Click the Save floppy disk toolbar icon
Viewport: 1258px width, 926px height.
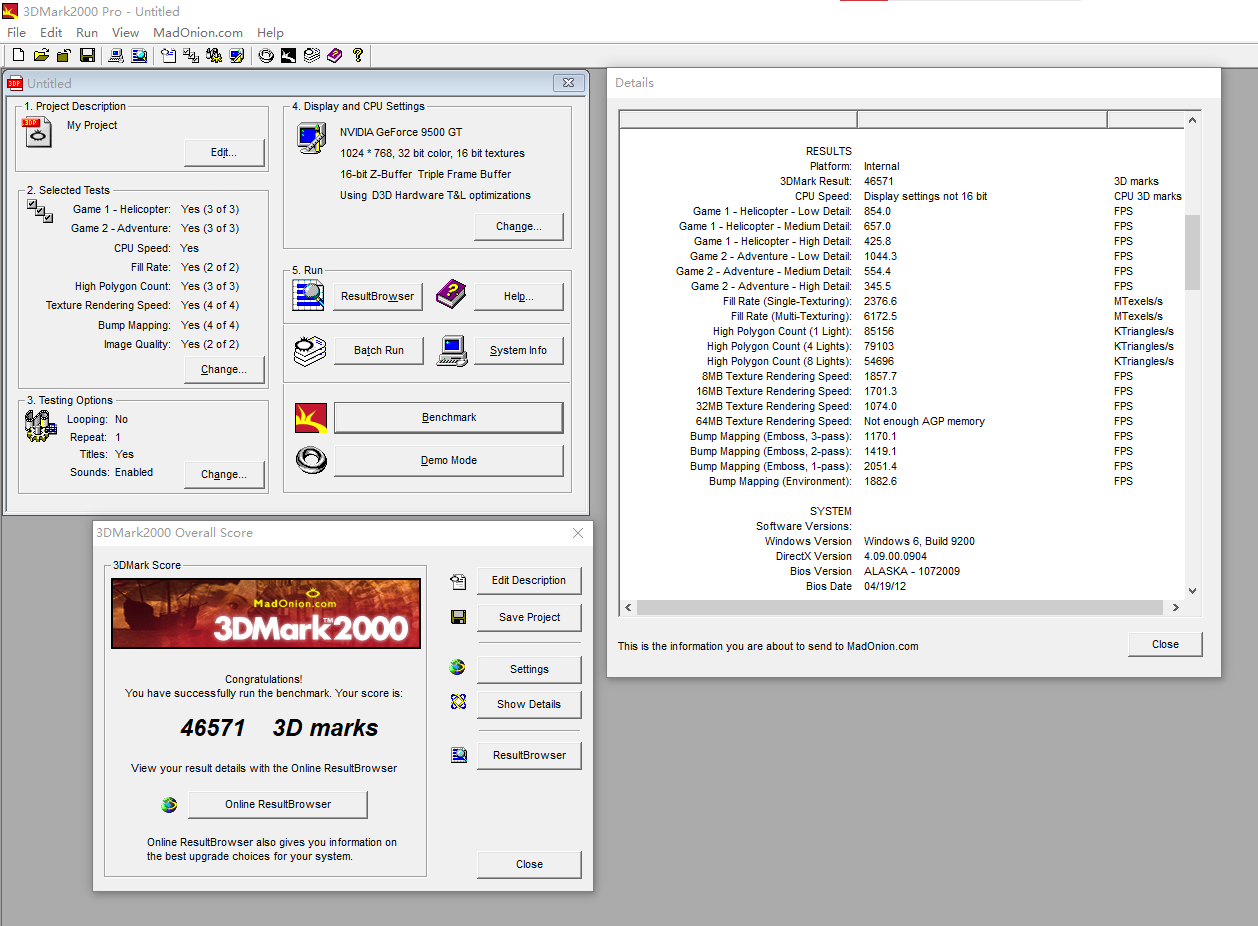pyautogui.click(x=87, y=56)
